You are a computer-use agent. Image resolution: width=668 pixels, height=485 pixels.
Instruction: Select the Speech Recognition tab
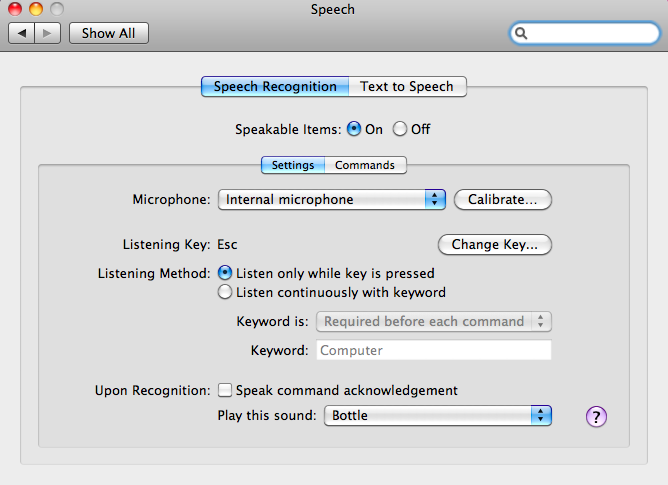[275, 87]
